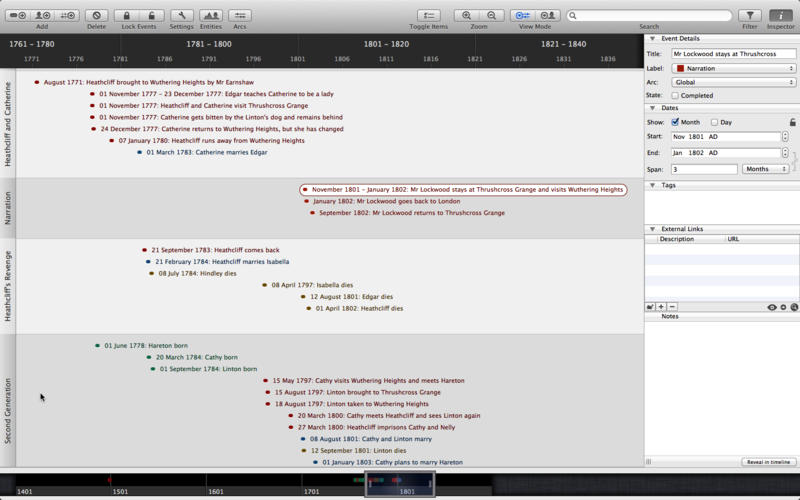
Task: Check the Completed state checkbox
Action: pyautogui.click(x=675, y=96)
